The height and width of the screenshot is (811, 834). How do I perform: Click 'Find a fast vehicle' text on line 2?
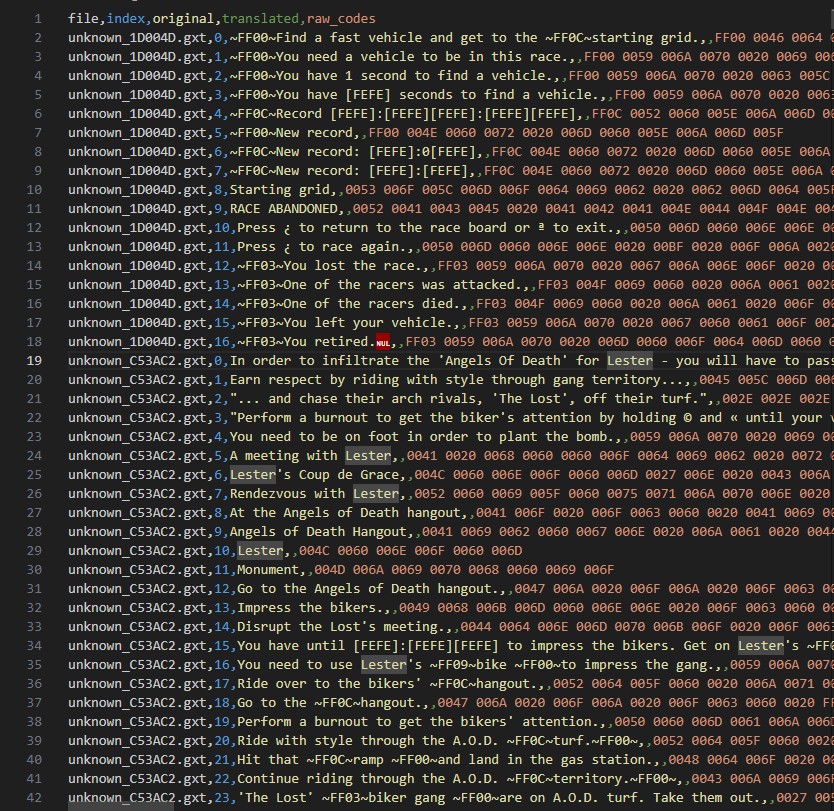(349, 38)
